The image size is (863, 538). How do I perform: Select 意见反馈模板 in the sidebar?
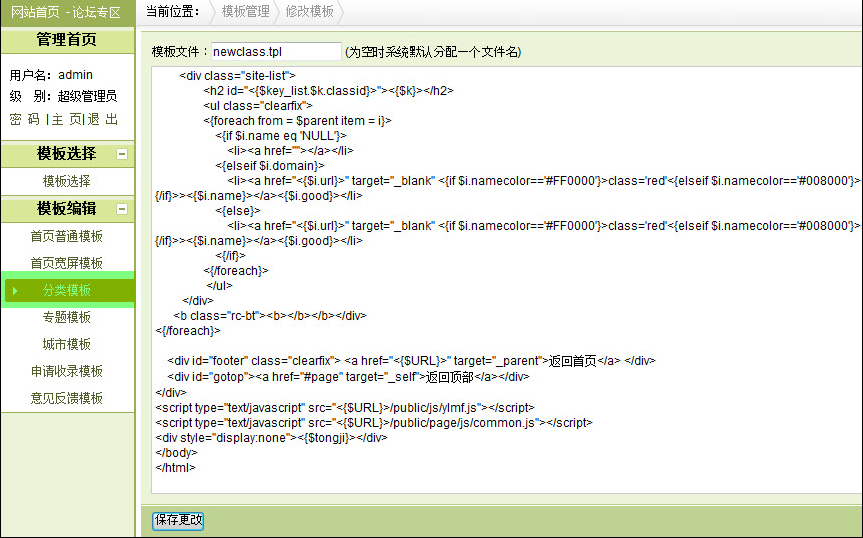(67, 398)
